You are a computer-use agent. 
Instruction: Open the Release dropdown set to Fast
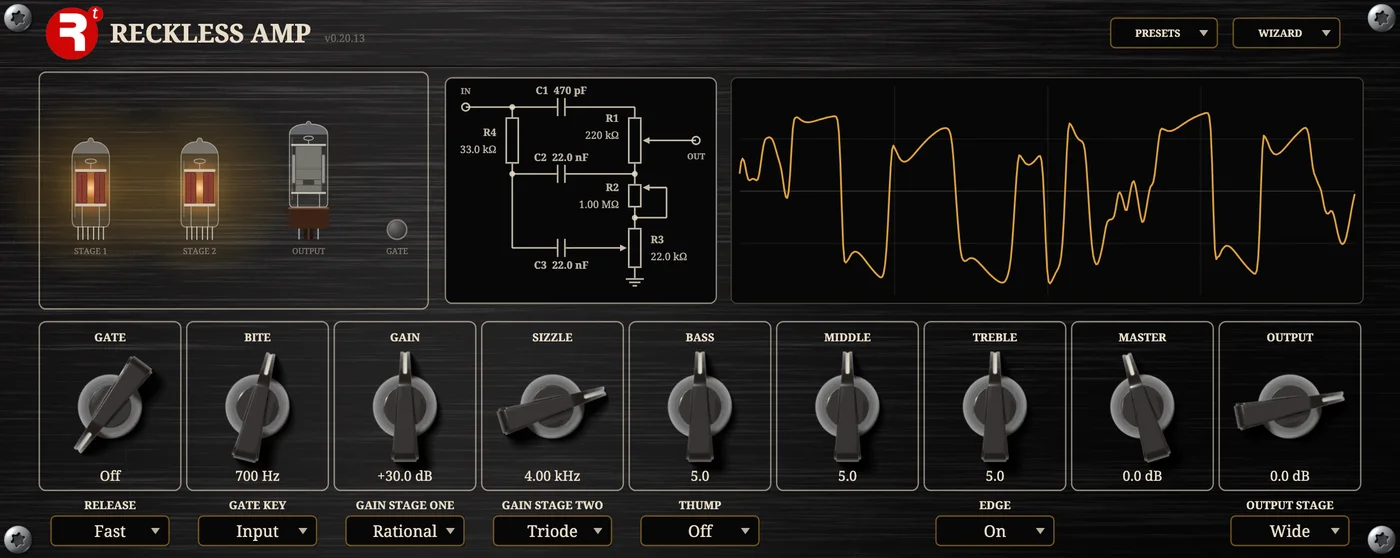point(110,531)
